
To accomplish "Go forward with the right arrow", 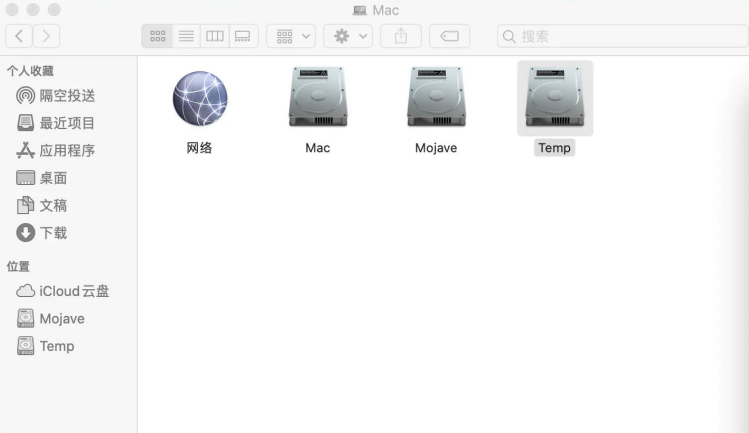I will point(46,36).
